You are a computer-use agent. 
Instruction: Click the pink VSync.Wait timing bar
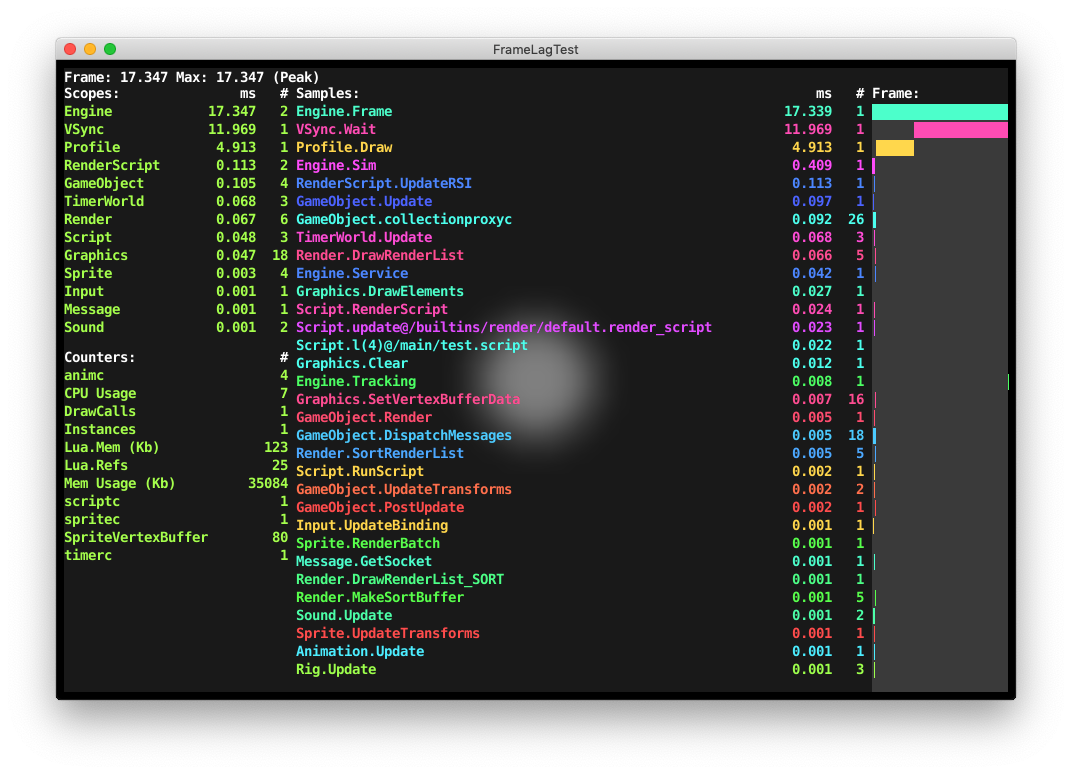[960, 130]
